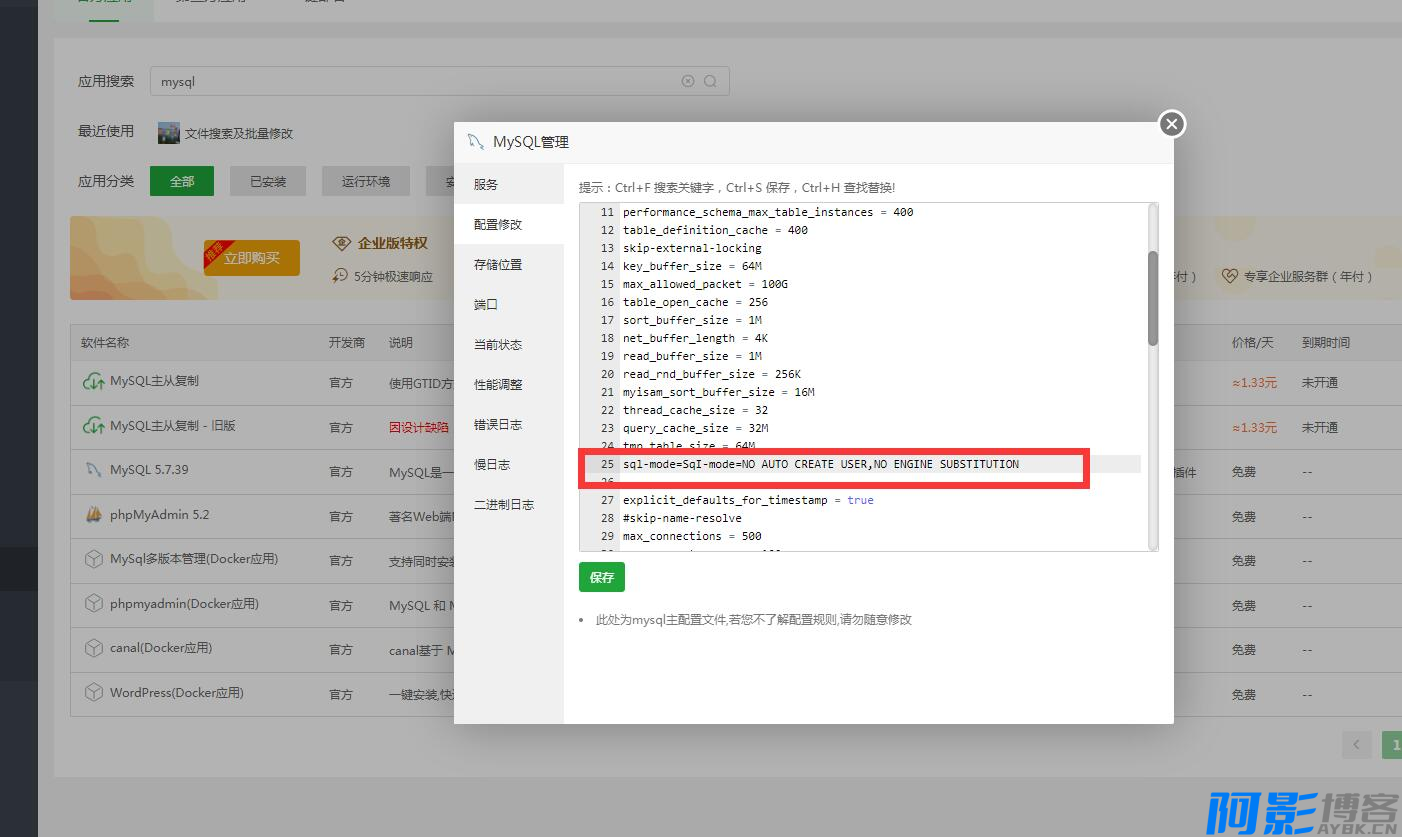1402x837 pixels.
Task: Click the thread_cache_size = 32 line
Action: [x=695, y=410]
